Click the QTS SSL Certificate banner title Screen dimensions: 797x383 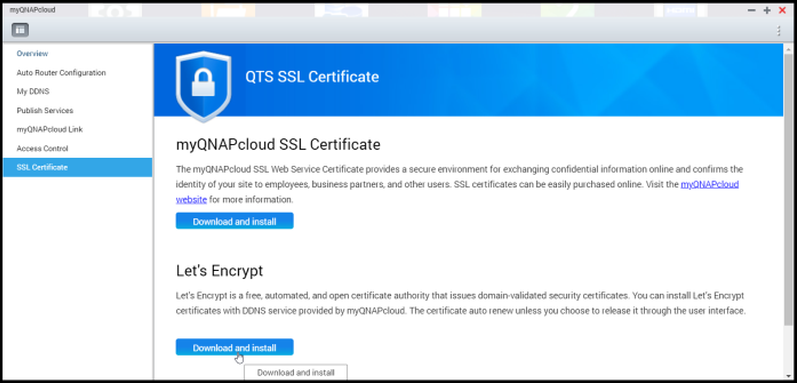pos(312,77)
